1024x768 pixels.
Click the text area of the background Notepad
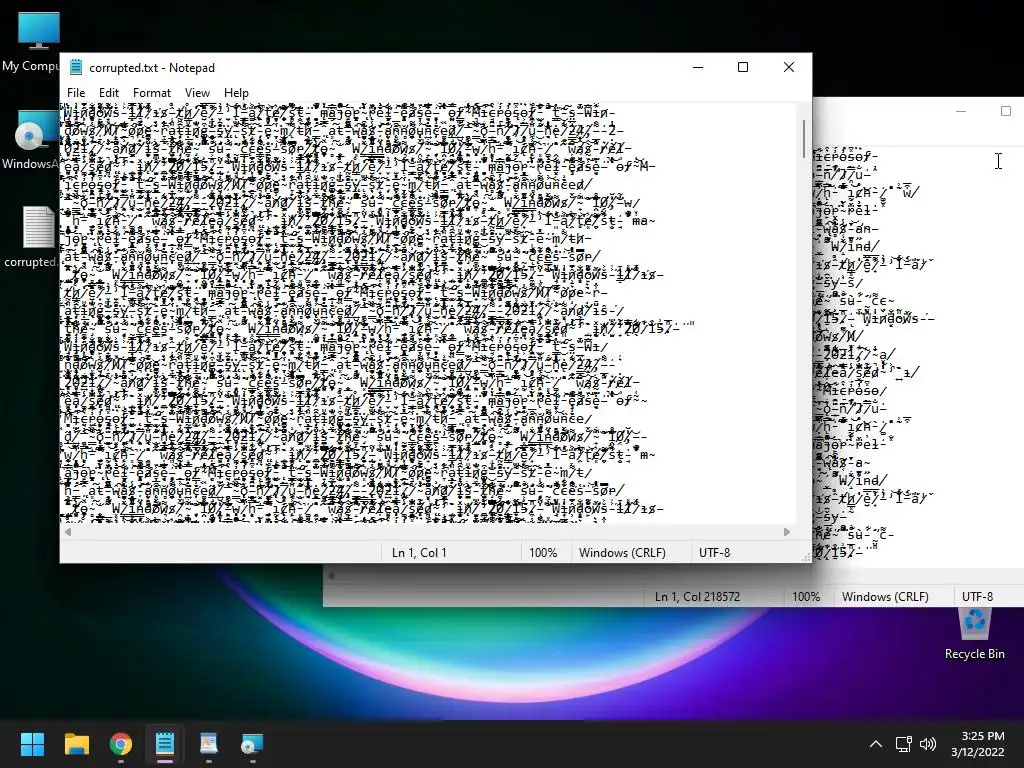point(918,356)
